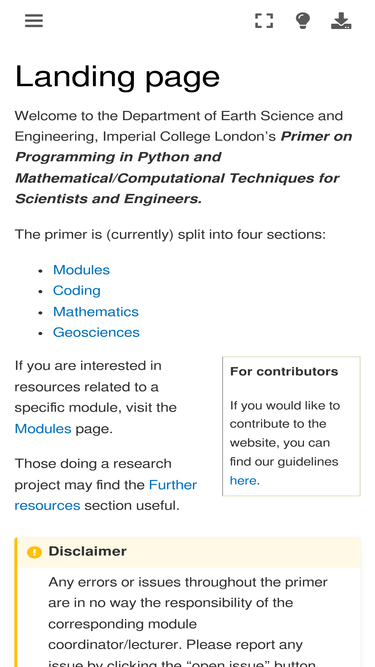Click the 'split into four sections' sentence
The height and width of the screenshot is (667, 375).
tap(170, 234)
